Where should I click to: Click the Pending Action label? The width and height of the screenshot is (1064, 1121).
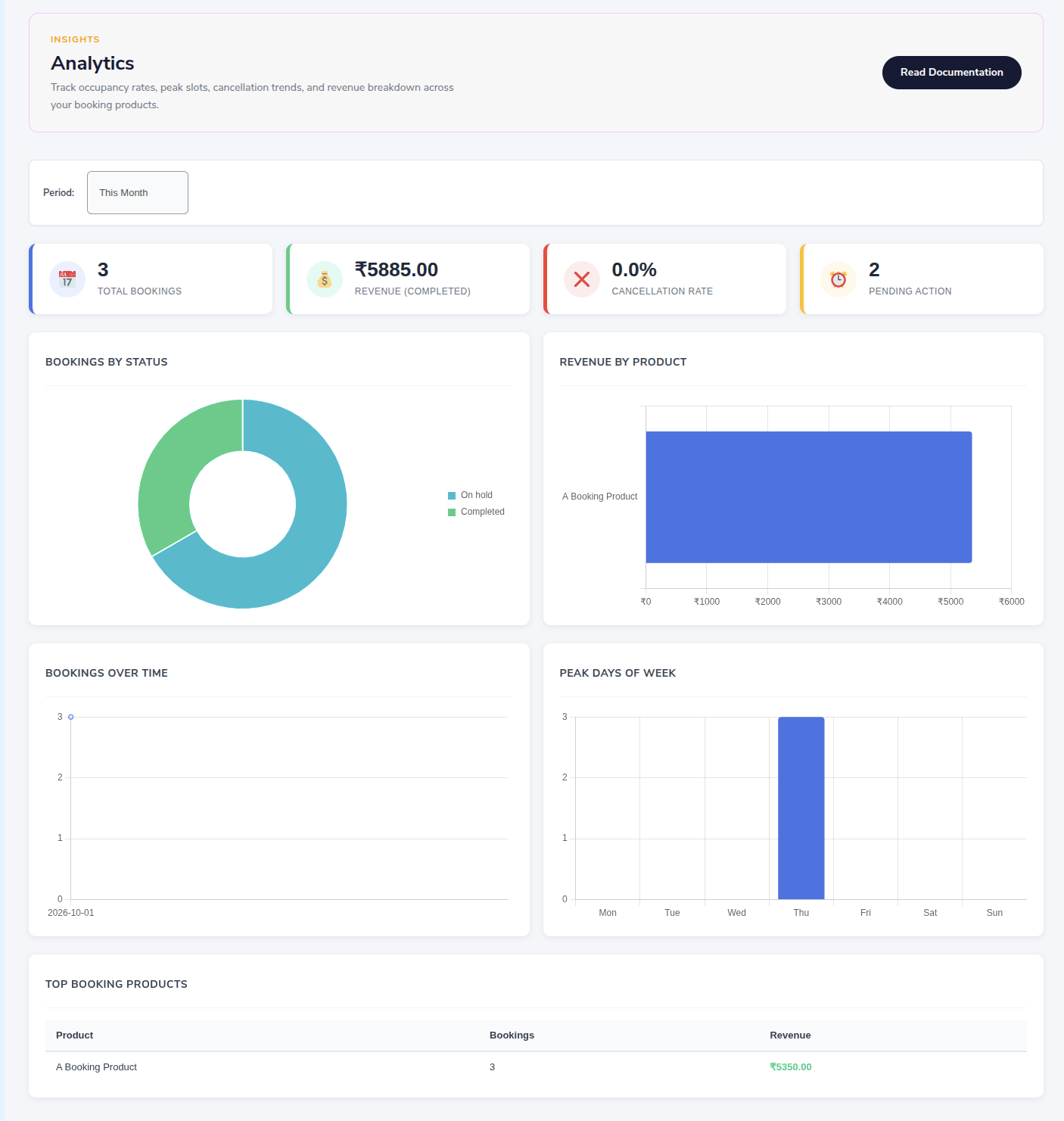click(x=910, y=291)
